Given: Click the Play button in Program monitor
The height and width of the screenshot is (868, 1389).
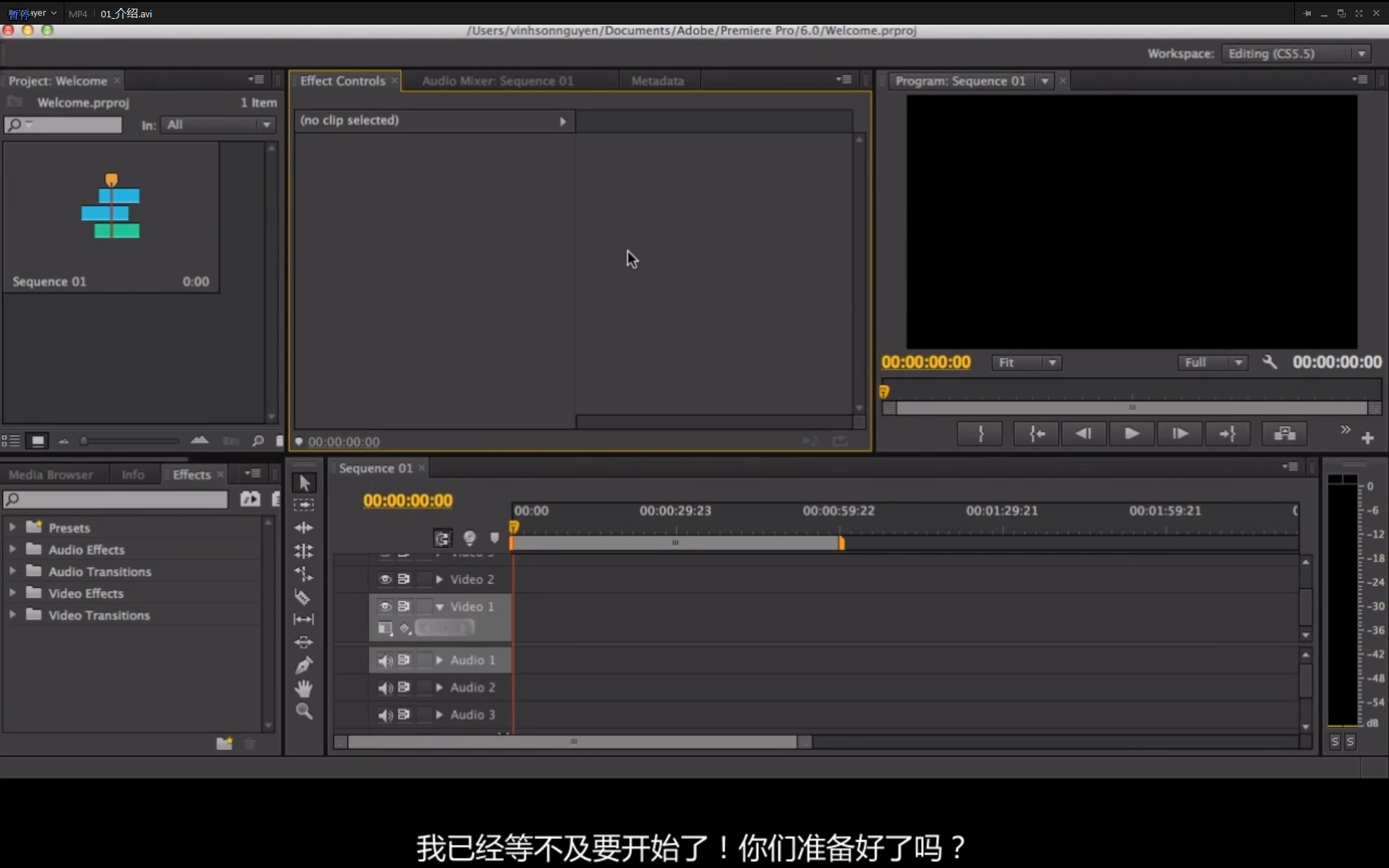Looking at the screenshot, I should point(1131,433).
